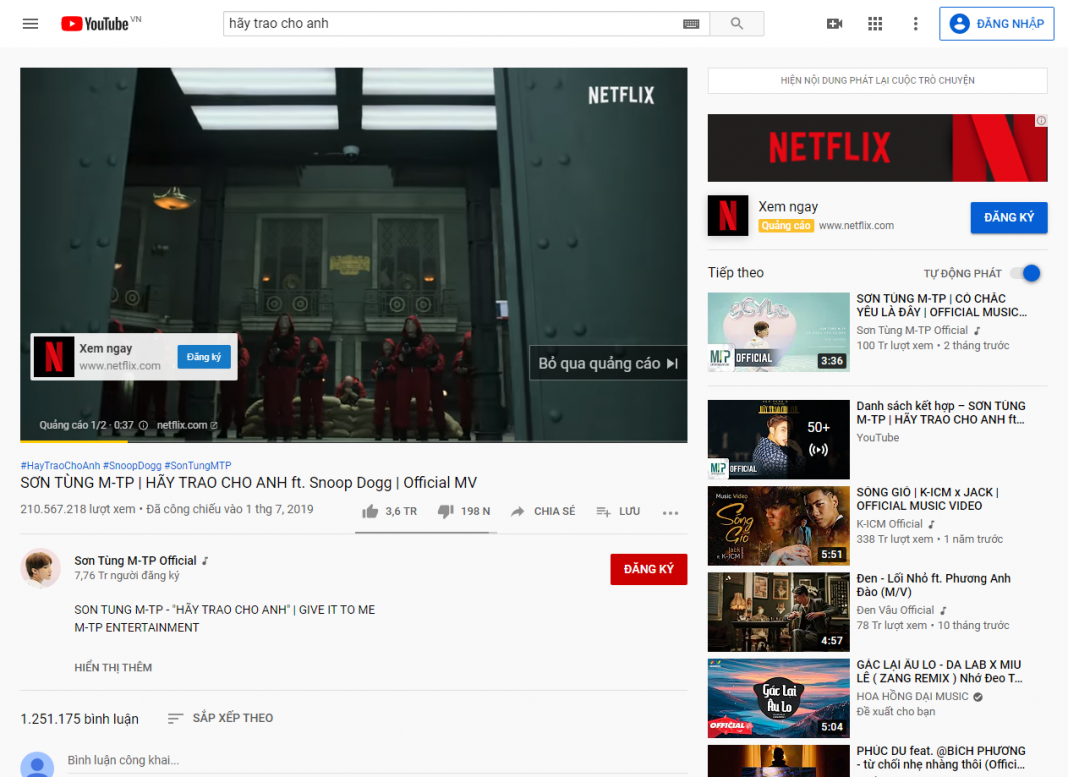The width and height of the screenshot is (1068, 777).
Task: Open the three-dot settings menu in header
Action: coord(915,24)
